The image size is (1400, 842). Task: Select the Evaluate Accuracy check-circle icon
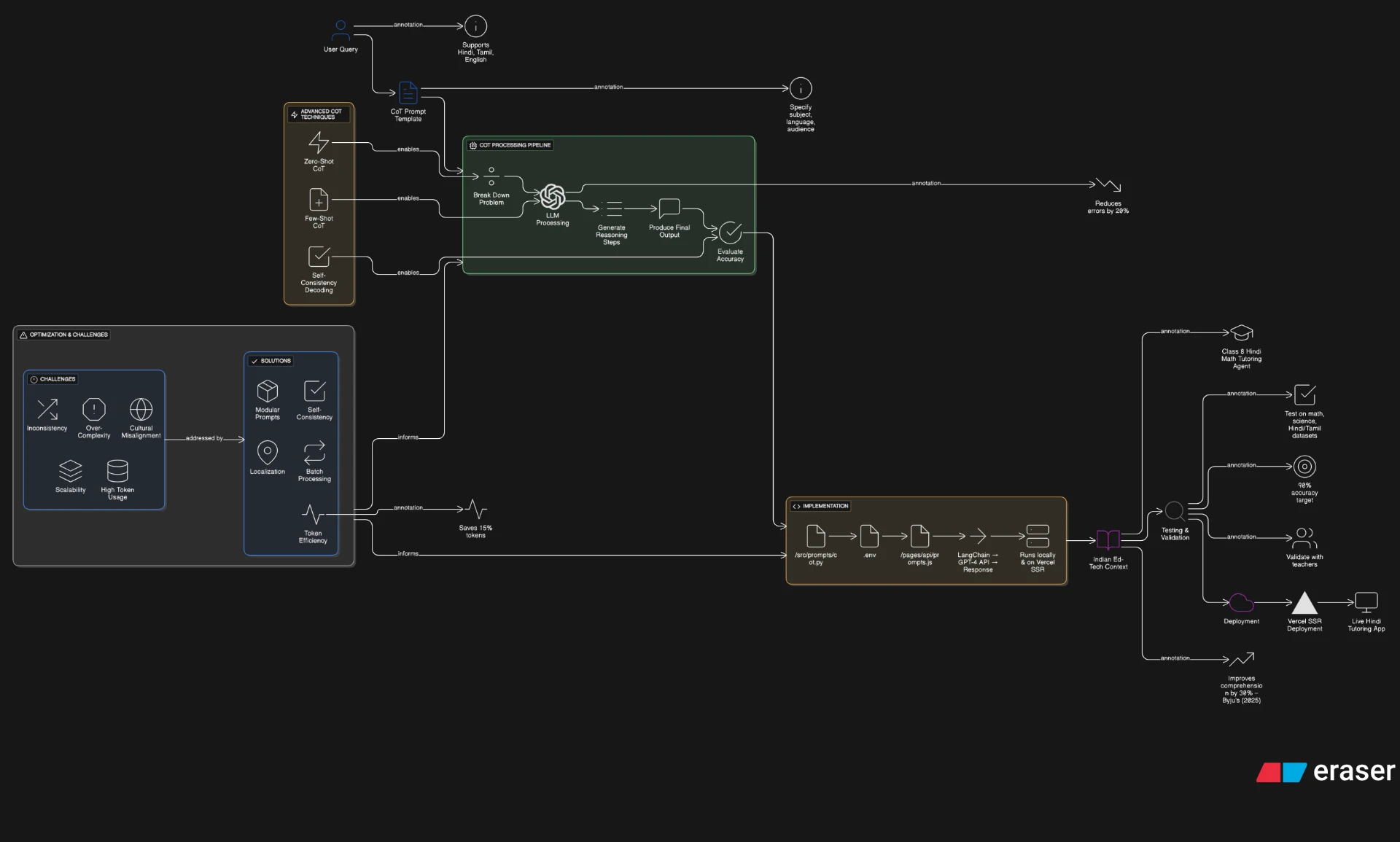point(730,233)
